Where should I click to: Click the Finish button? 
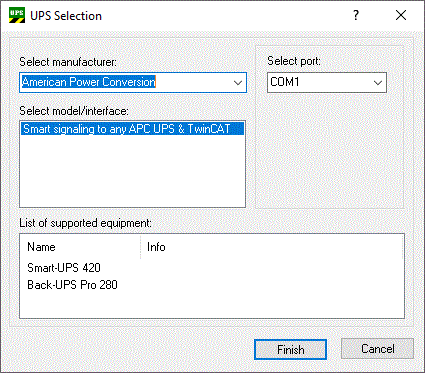click(x=290, y=349)
